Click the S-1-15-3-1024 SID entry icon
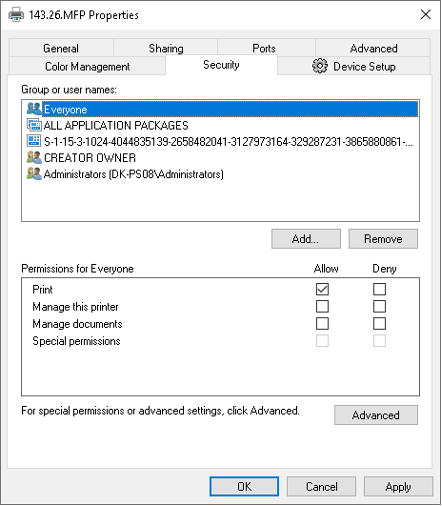442x506 pixels. (x=34, y=141)
